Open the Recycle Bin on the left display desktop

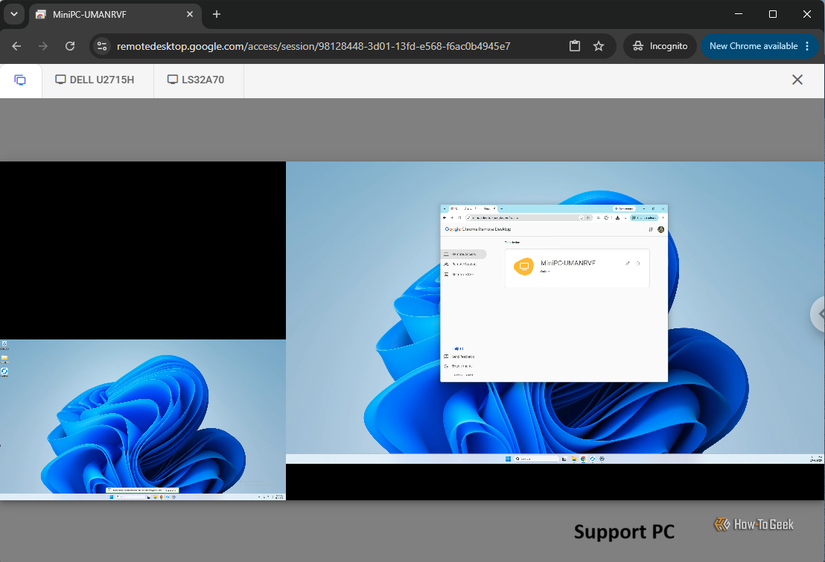(x=4, y=345)
